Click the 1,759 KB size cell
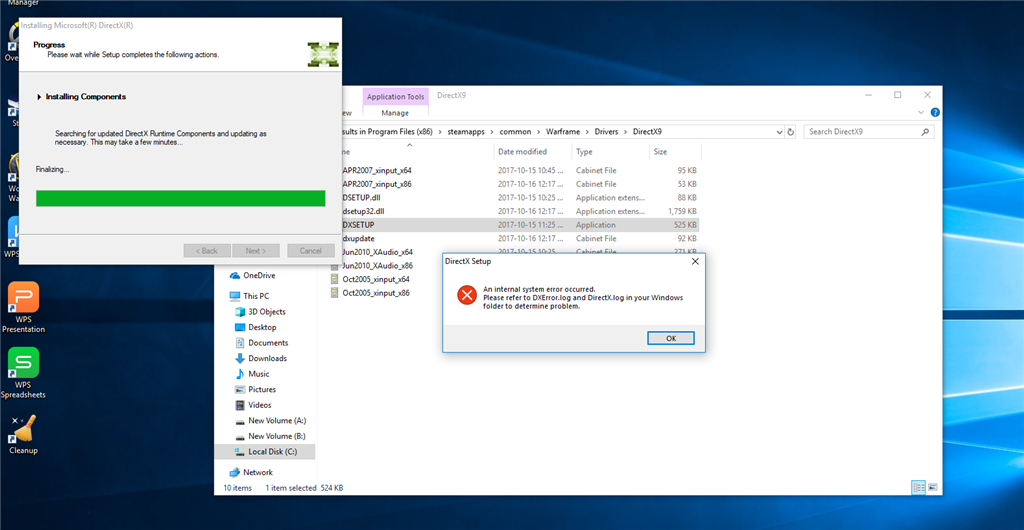 pos(682,211)
